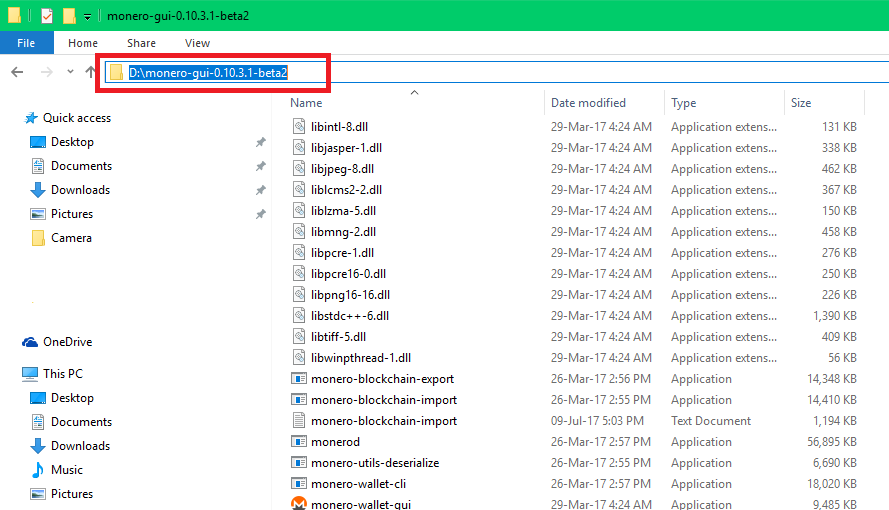Click the "56,895 KB" size value

(x=832, y=441)
